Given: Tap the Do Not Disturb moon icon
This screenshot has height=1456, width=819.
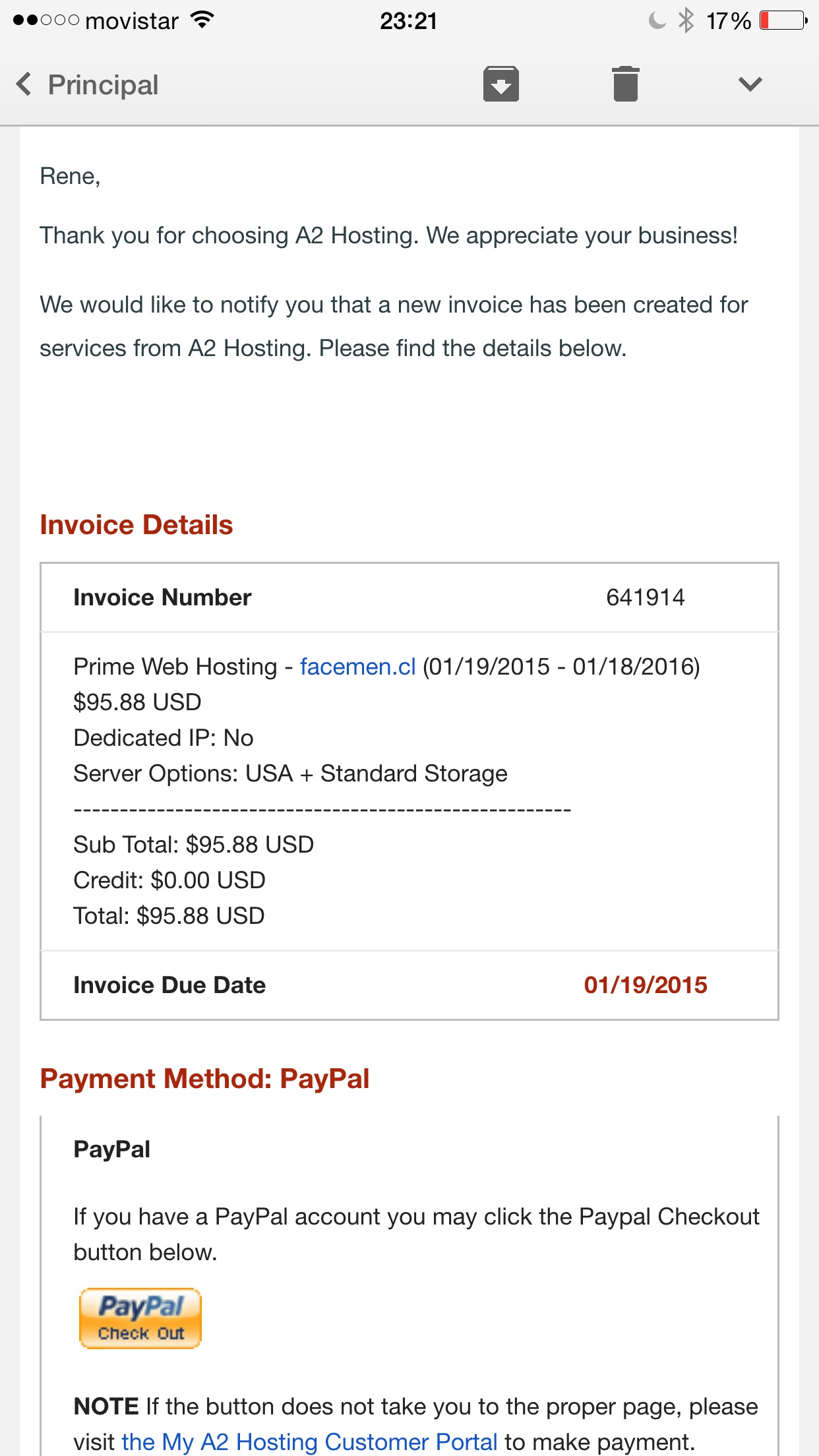Looking at the screenshot, I should pyautogui.click(x=657, y=20).
